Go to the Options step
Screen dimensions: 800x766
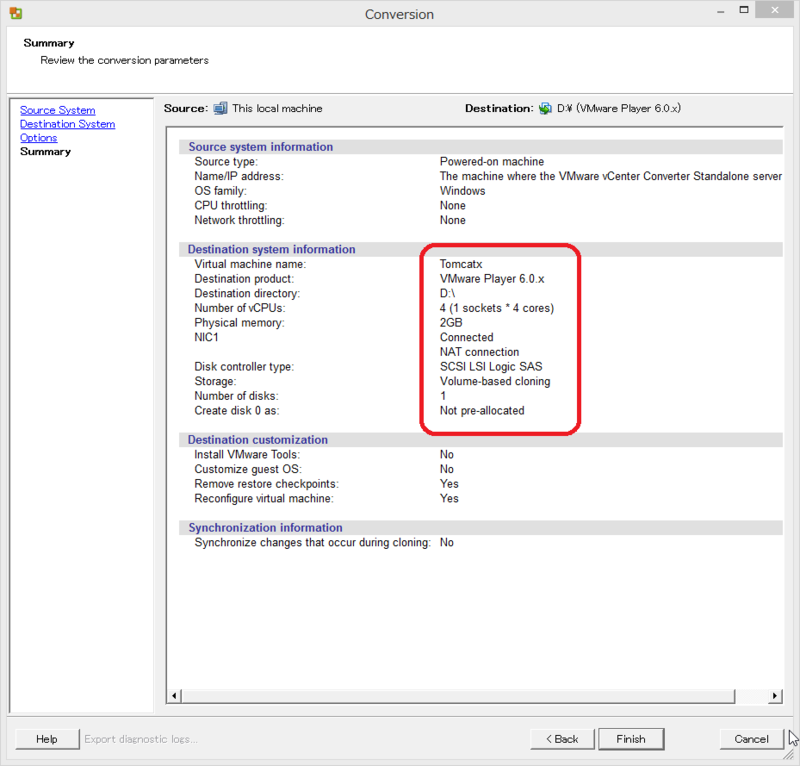coord(38,138)
